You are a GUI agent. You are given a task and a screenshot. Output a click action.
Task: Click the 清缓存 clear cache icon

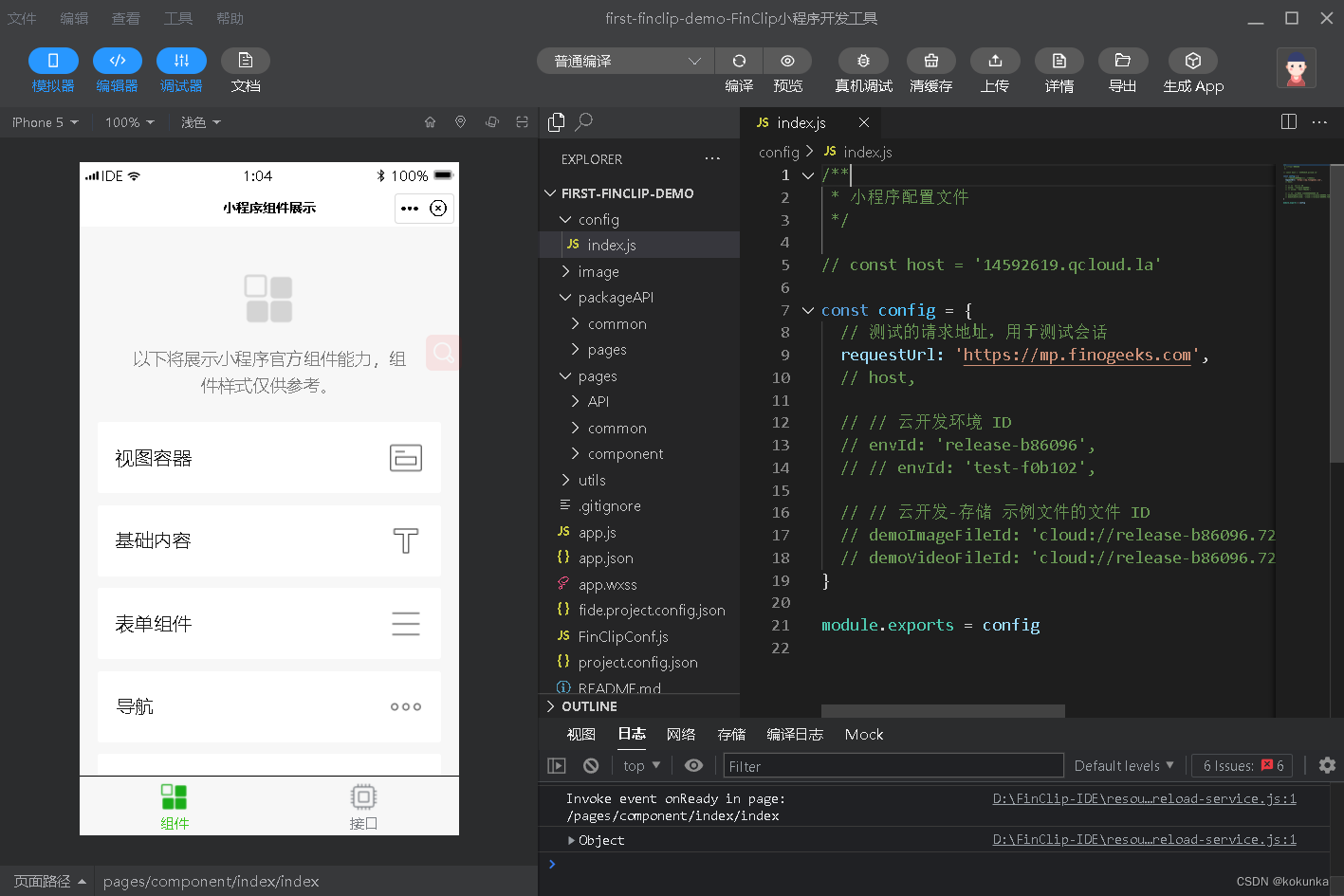coord(930,60)
